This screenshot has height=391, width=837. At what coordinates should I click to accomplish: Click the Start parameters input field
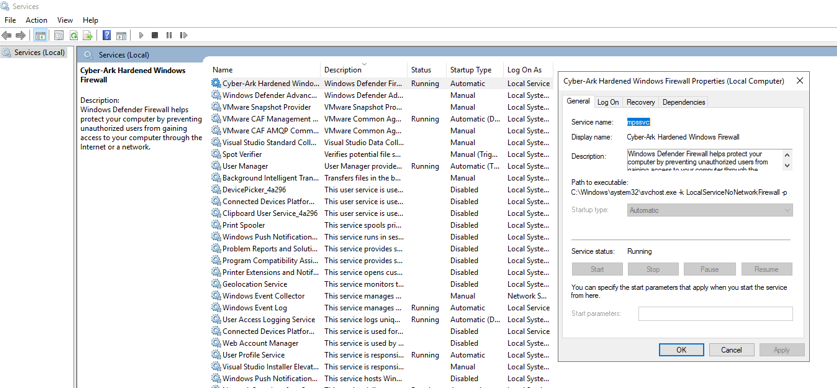coord(715,314)
